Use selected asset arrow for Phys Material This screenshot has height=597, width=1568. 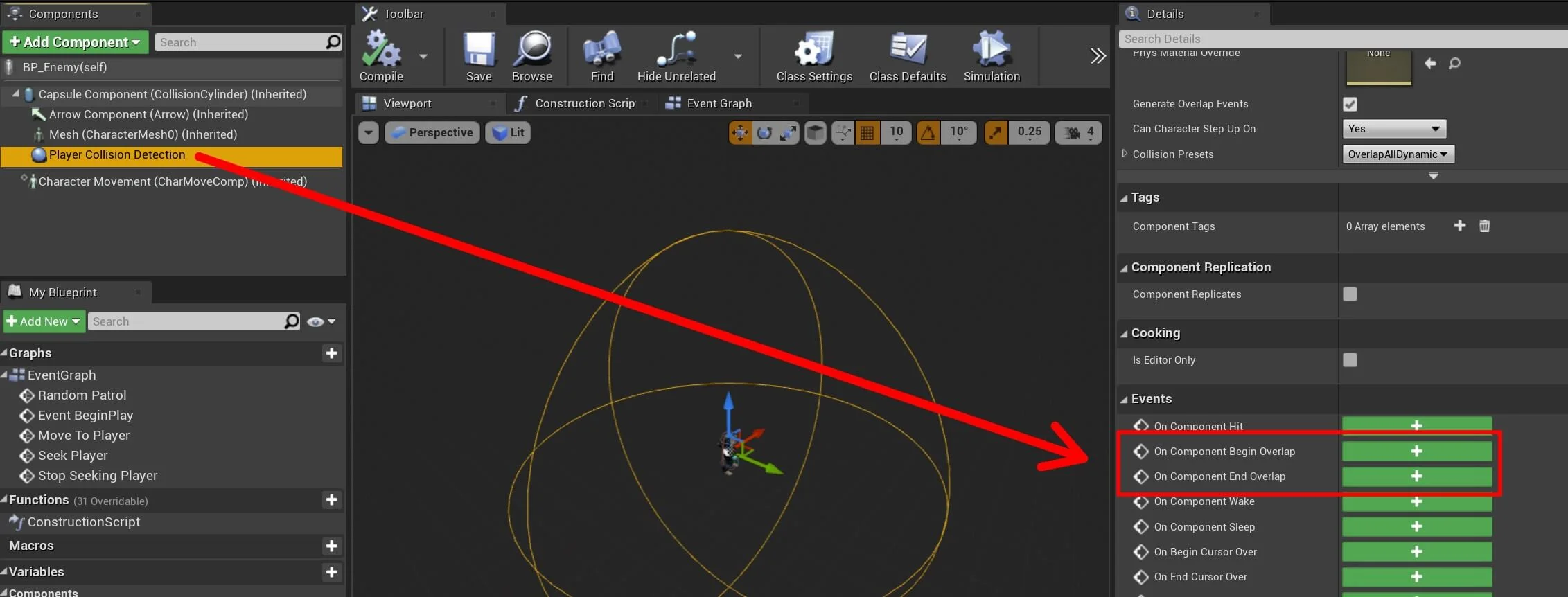click(1430, 64)
